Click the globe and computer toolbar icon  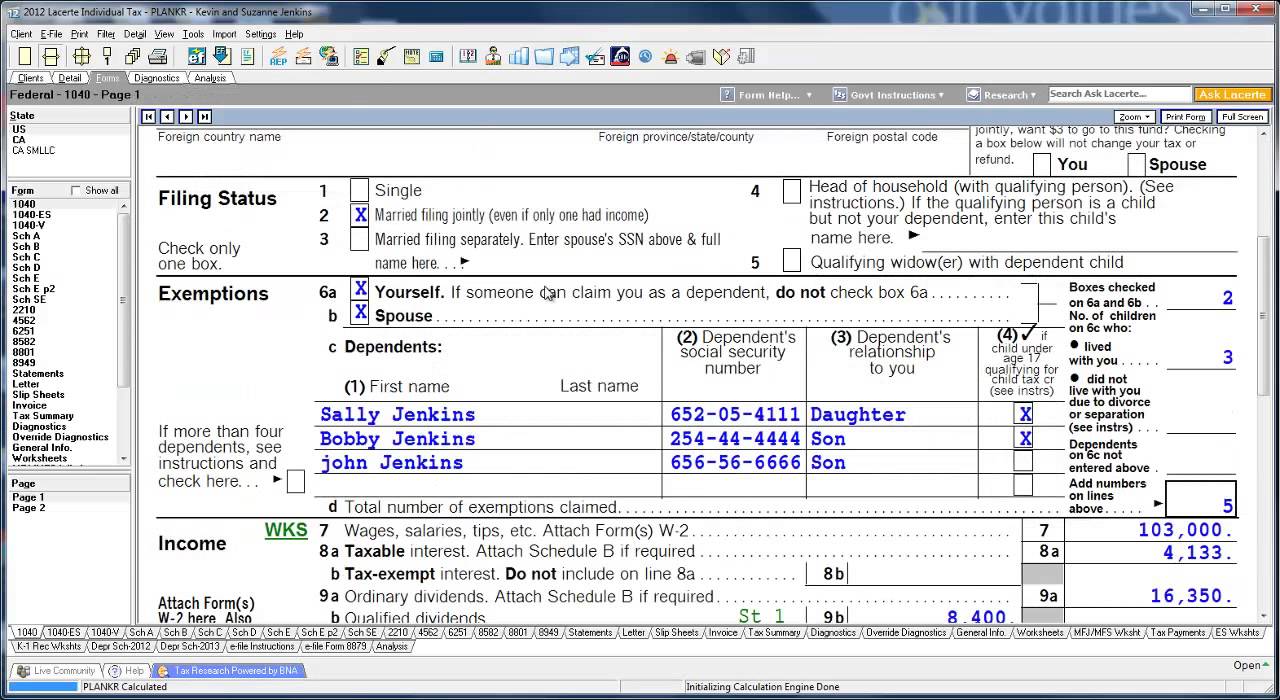click(329, 56)
